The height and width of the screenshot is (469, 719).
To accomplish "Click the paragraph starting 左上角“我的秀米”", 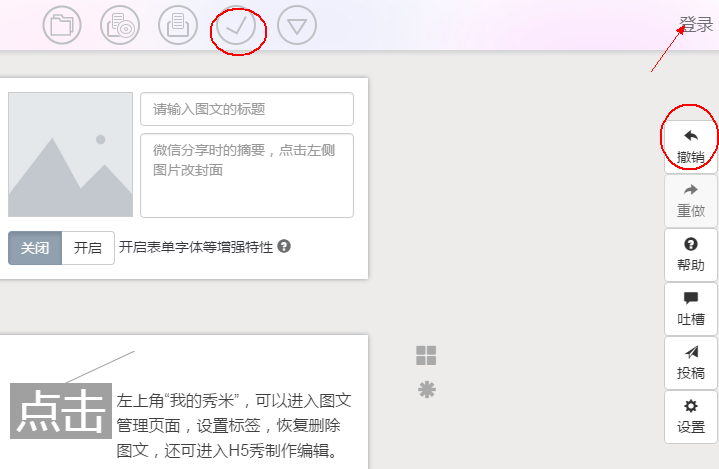I will pos(234,426).
